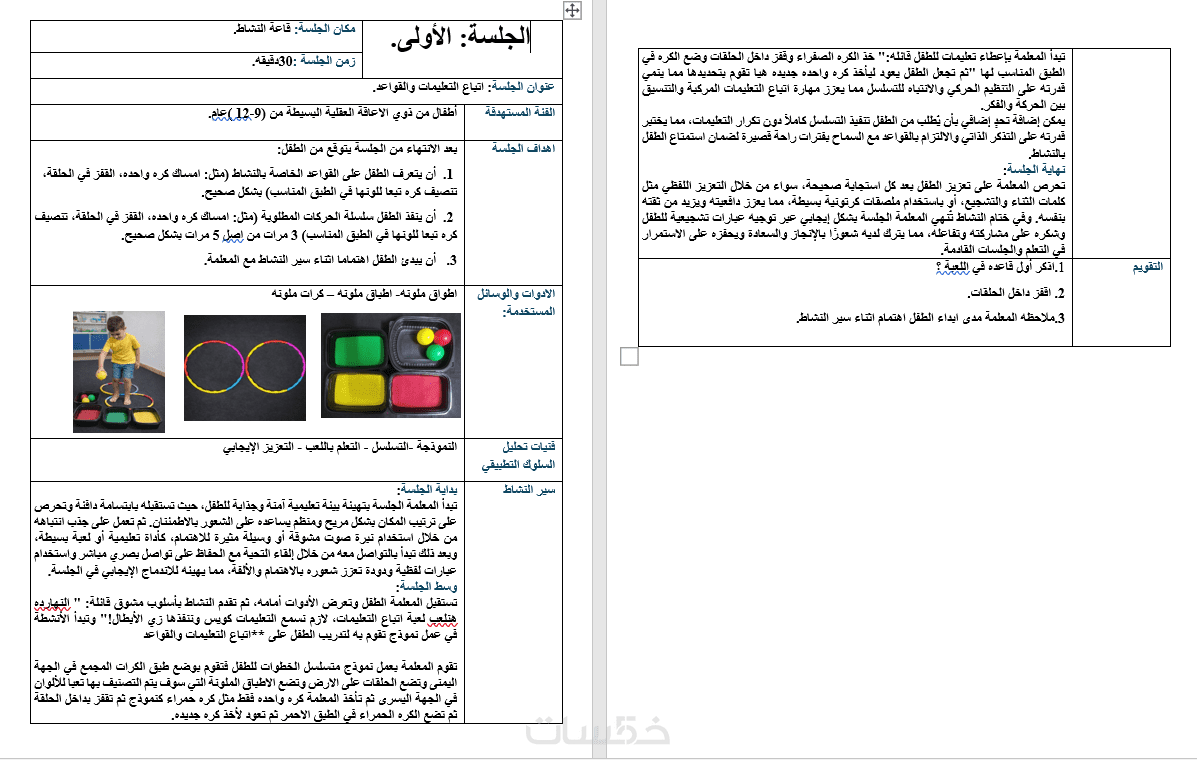Click the table resize handle on the right page

(629, 356)
